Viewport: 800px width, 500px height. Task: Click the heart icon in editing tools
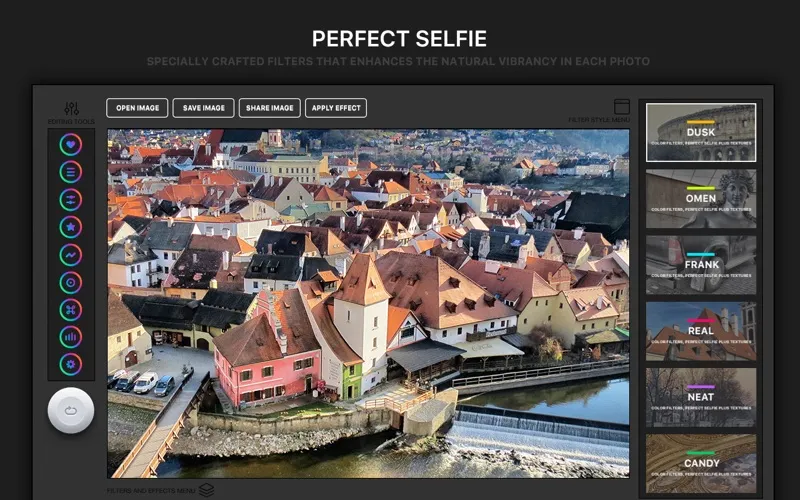coord(71,144)
